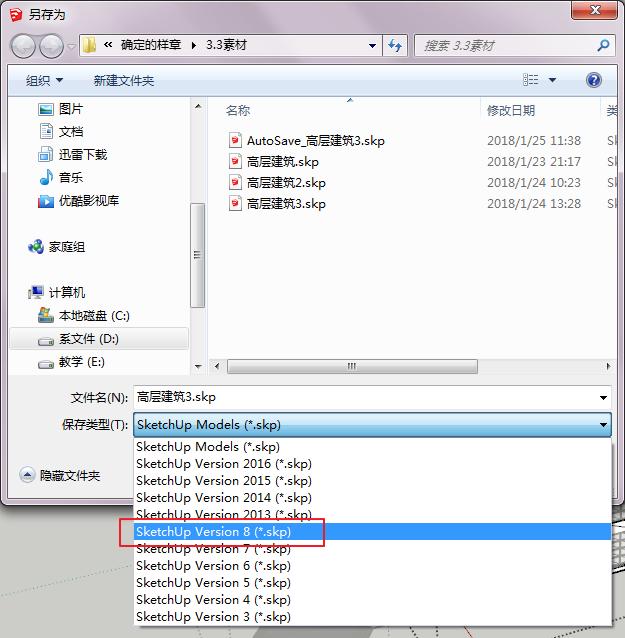Select 系文件 (D:) drive

tap(99, 339)
